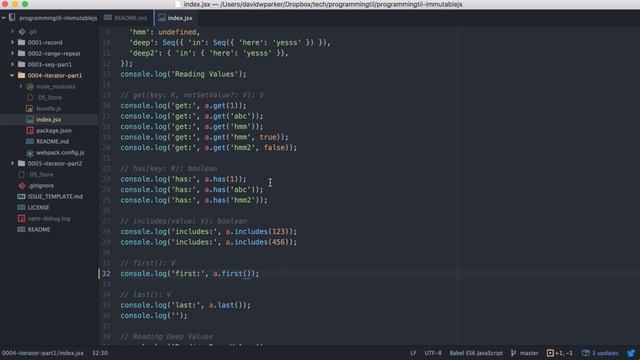Click the ISSUE_TEMPLATE.md markdown icon

pyautogui.click(x=21, y=196)
